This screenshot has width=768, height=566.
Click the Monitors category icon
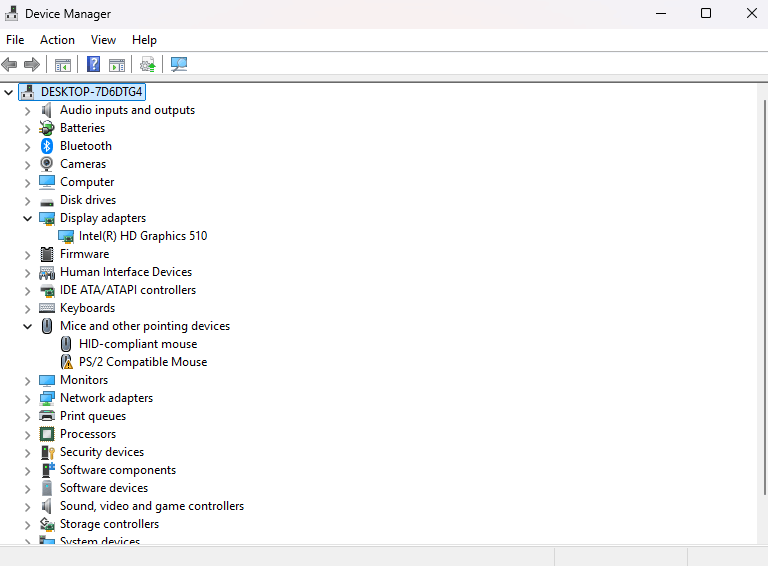pos(47,380)
